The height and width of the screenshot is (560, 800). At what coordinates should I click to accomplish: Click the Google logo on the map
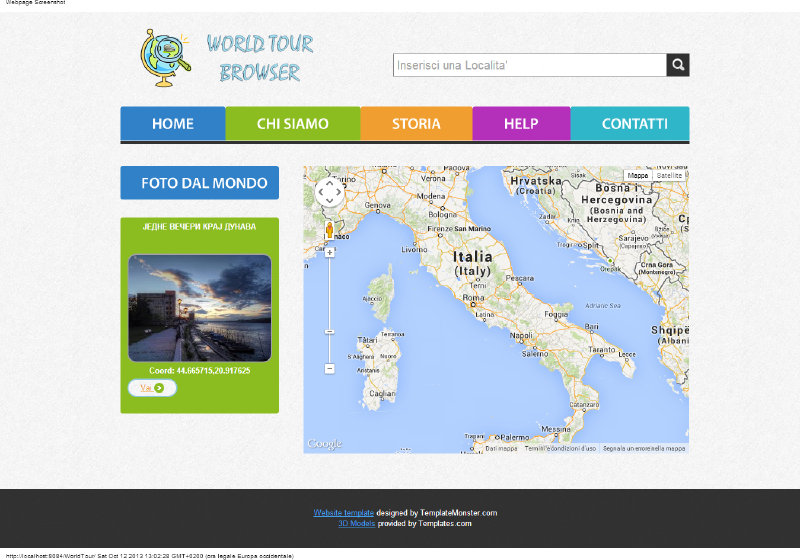pos(324,444)
